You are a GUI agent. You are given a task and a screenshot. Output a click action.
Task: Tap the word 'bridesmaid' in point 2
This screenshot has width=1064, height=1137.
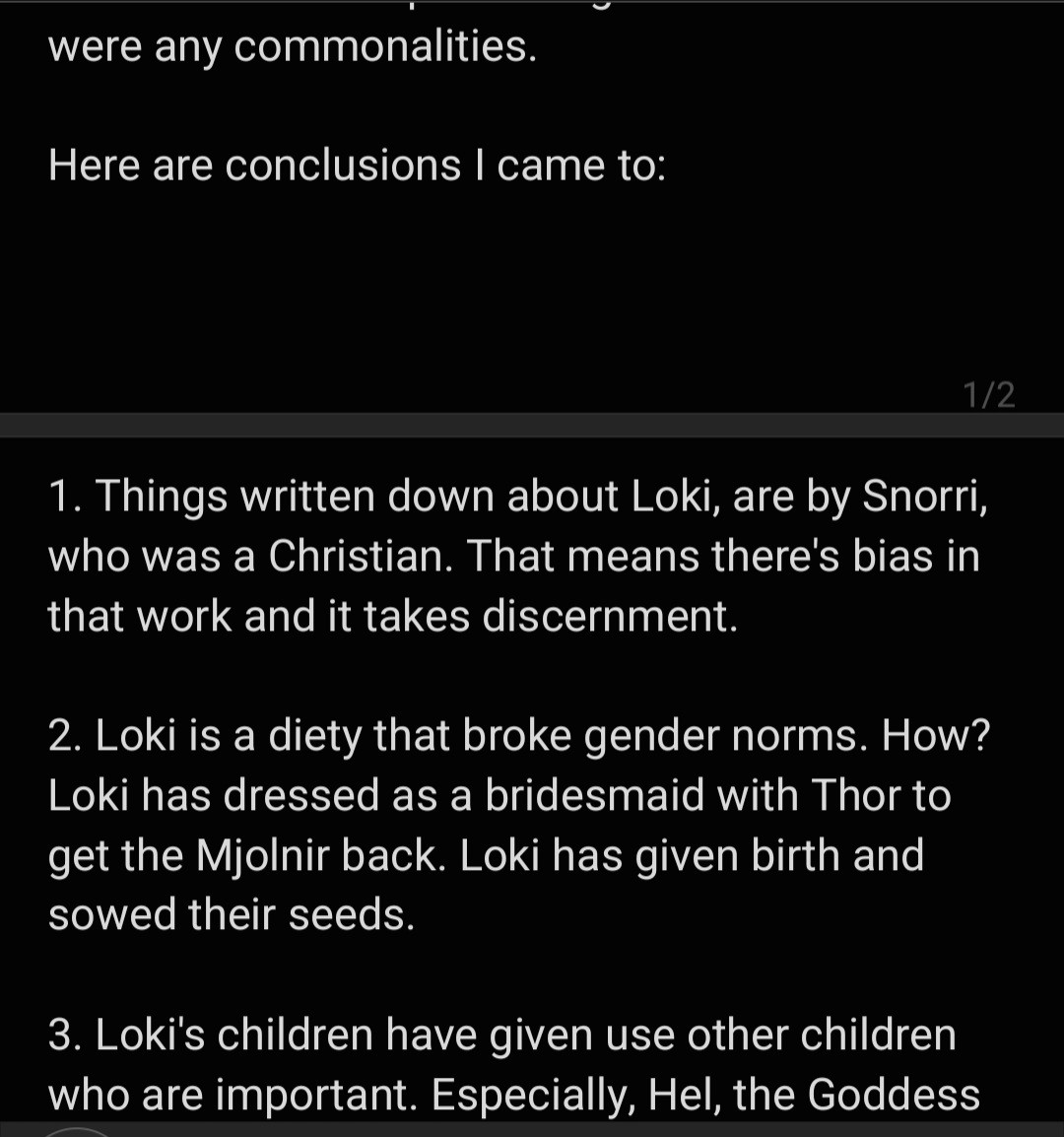pos(595,795)
